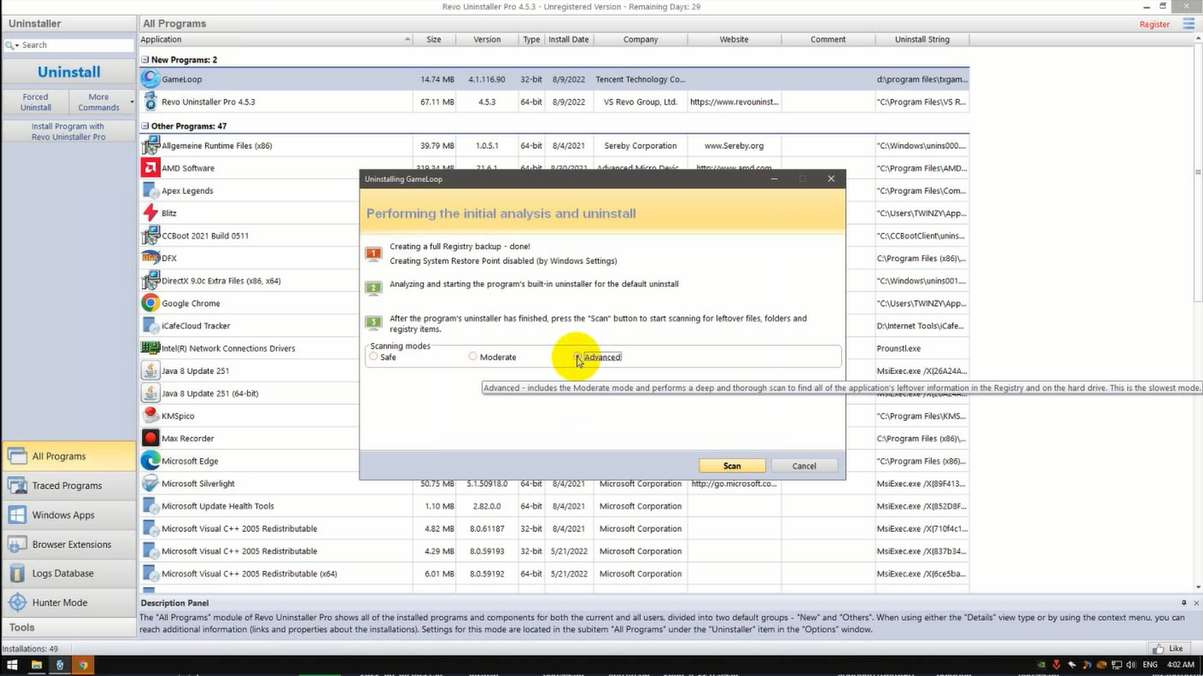Switch to the Traced Programs view
Image resolution: width=1203 pixels, height=676 pixels.
68,486
